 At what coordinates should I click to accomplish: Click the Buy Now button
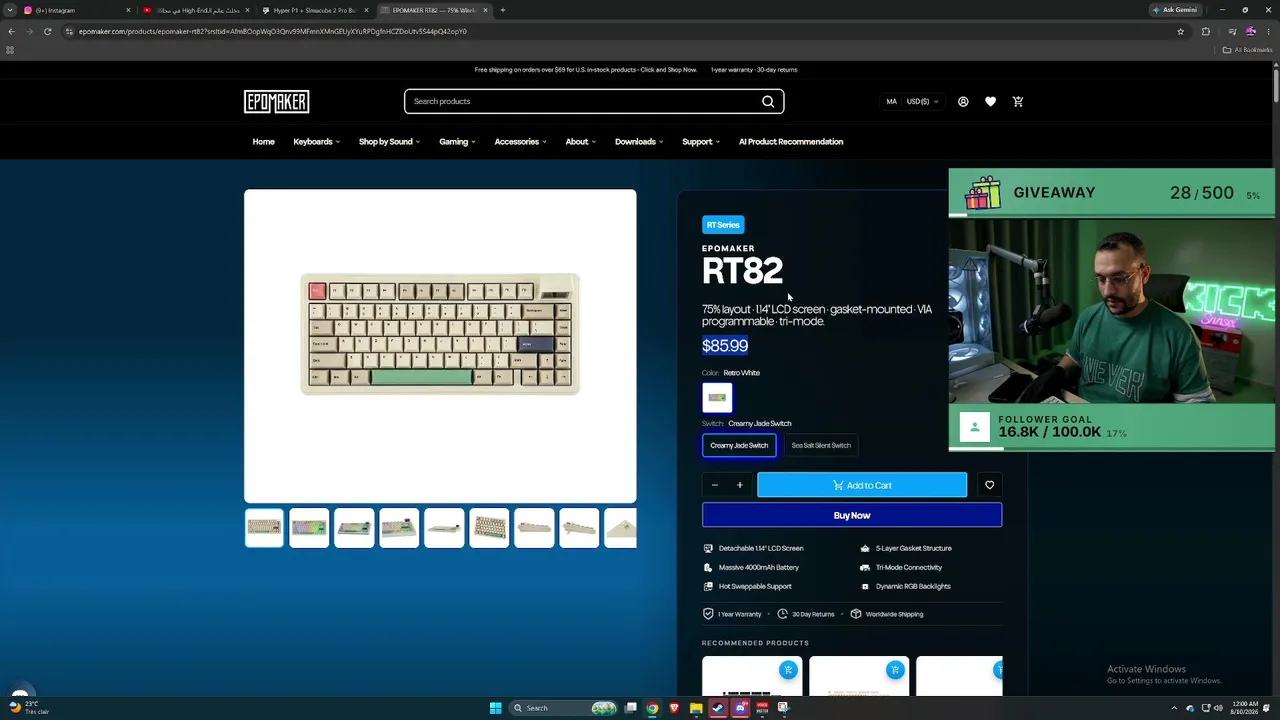[x=852, y=515]
